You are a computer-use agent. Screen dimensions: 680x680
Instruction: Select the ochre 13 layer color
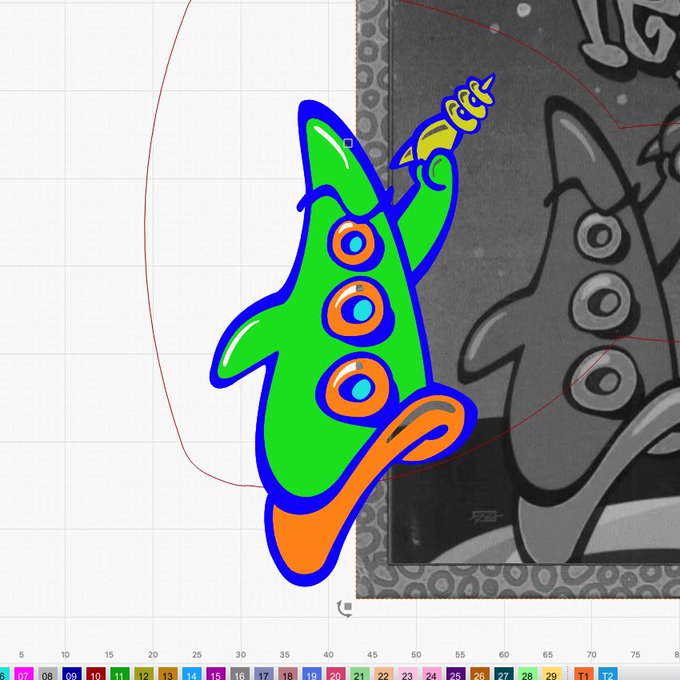[x=168, y=674]
